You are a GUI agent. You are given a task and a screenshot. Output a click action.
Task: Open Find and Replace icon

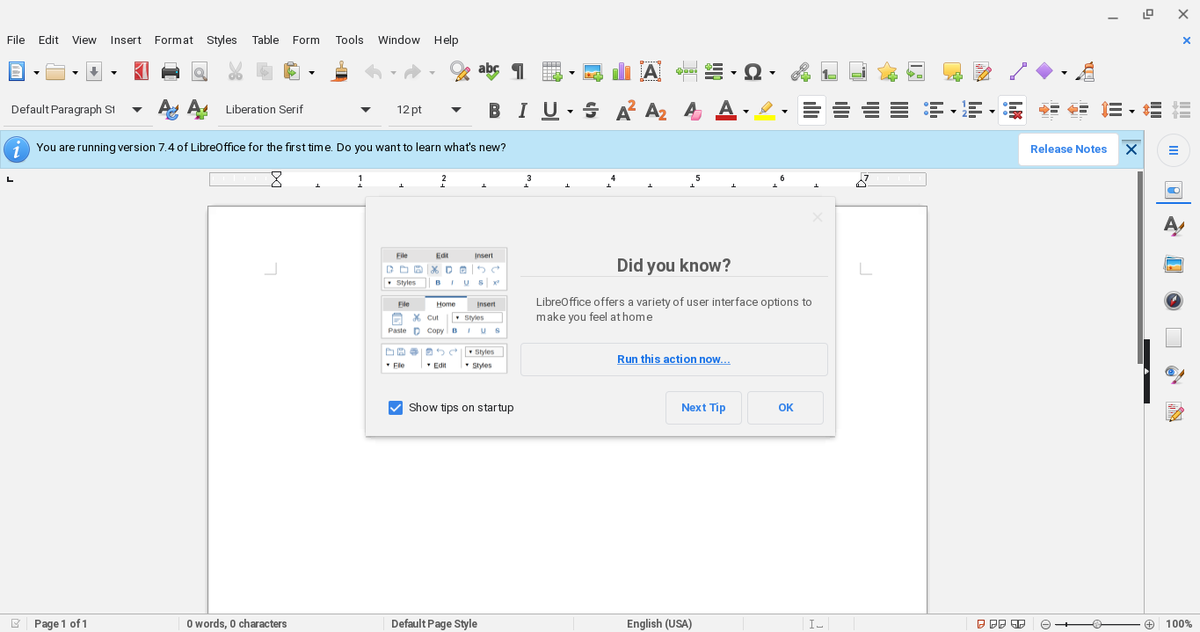point(459,71)
